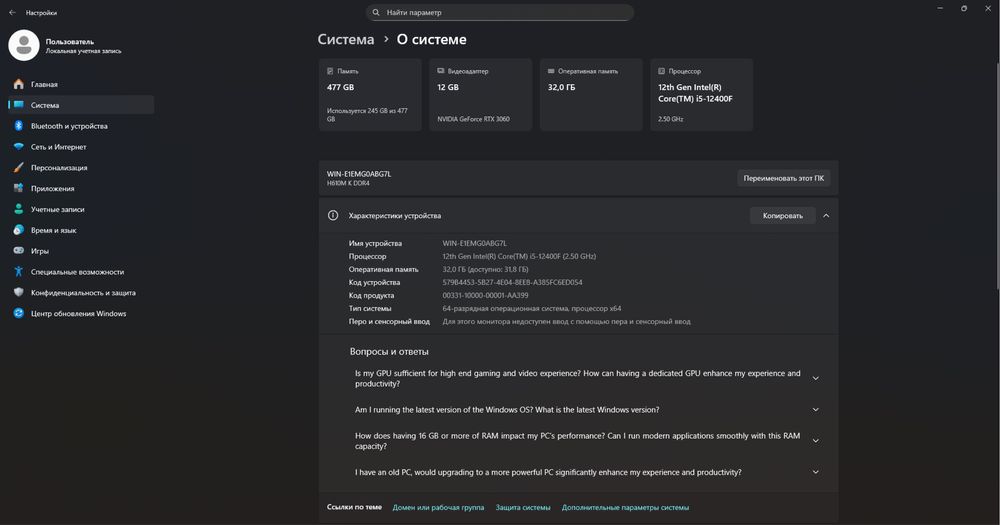Open Персонализация settings

pyautogui.click(x=81, y=167)
